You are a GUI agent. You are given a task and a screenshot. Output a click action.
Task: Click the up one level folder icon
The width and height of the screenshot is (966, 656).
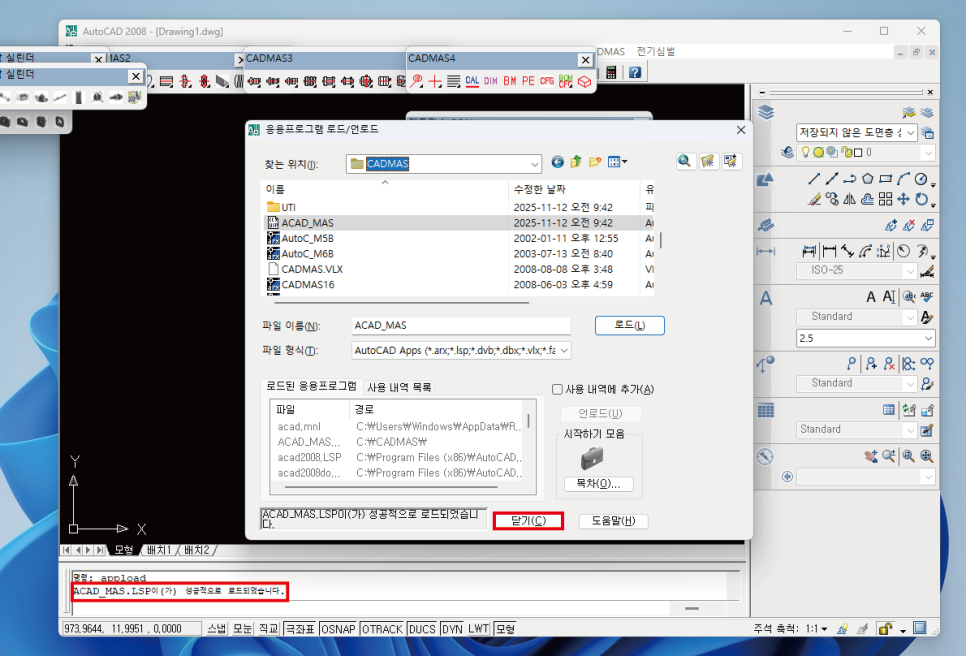[x=576, y=162]
